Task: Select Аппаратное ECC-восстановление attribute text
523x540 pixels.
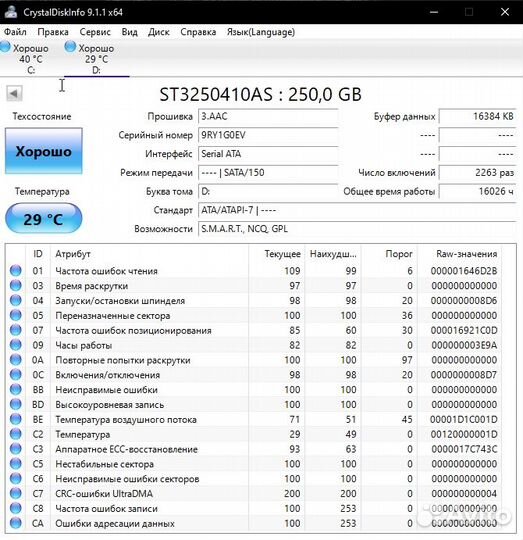Action: click(x=126, y=449)
